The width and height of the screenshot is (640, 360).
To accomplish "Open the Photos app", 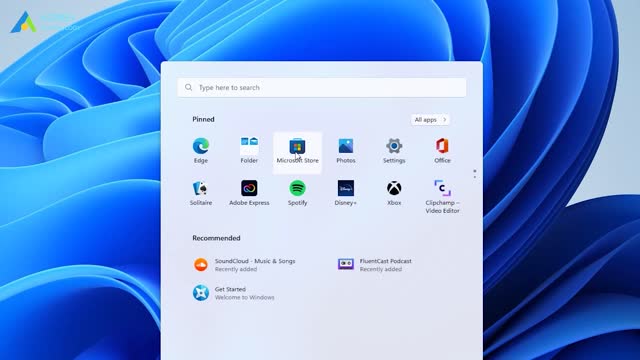I will click(346, 150).
